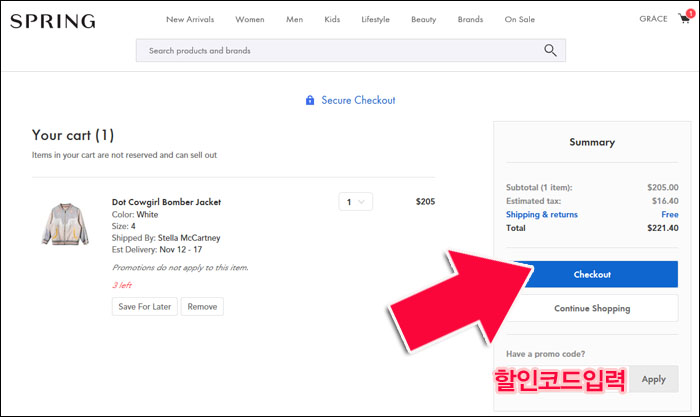
Task: Open the Women menu
Action: click(x=250, y=19)
